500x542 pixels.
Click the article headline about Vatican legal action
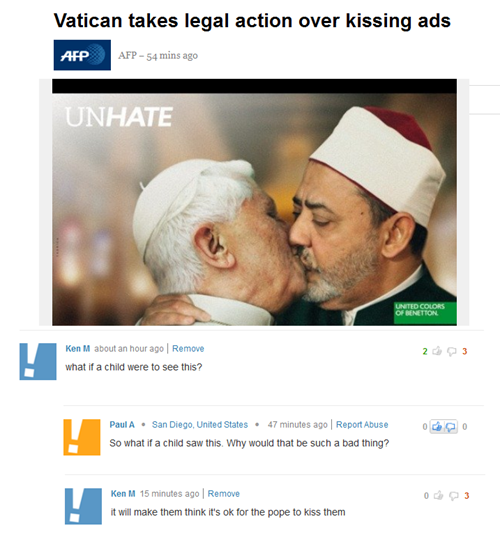(x=252, y=20)
